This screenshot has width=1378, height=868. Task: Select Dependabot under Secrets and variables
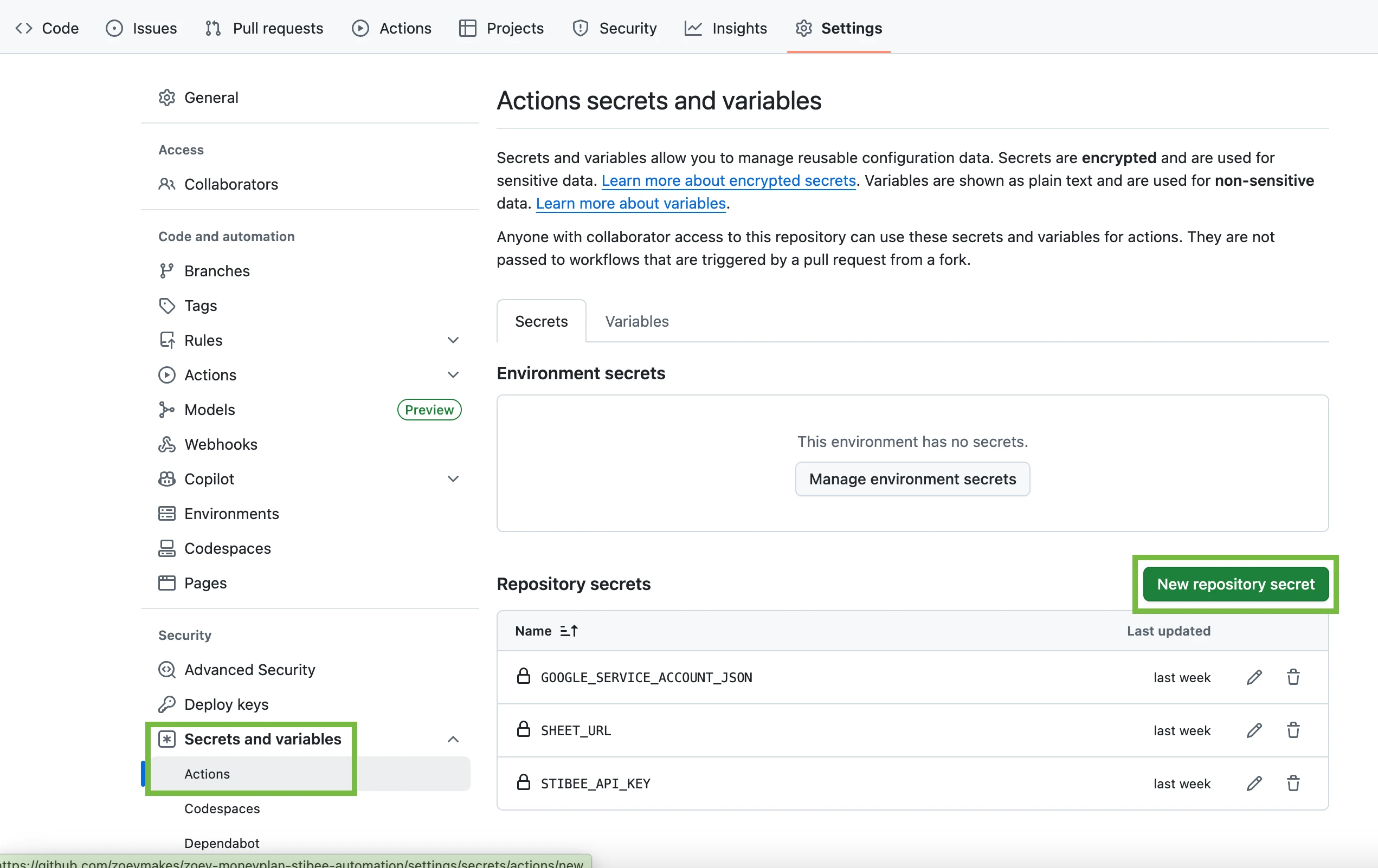pos(222,843)
